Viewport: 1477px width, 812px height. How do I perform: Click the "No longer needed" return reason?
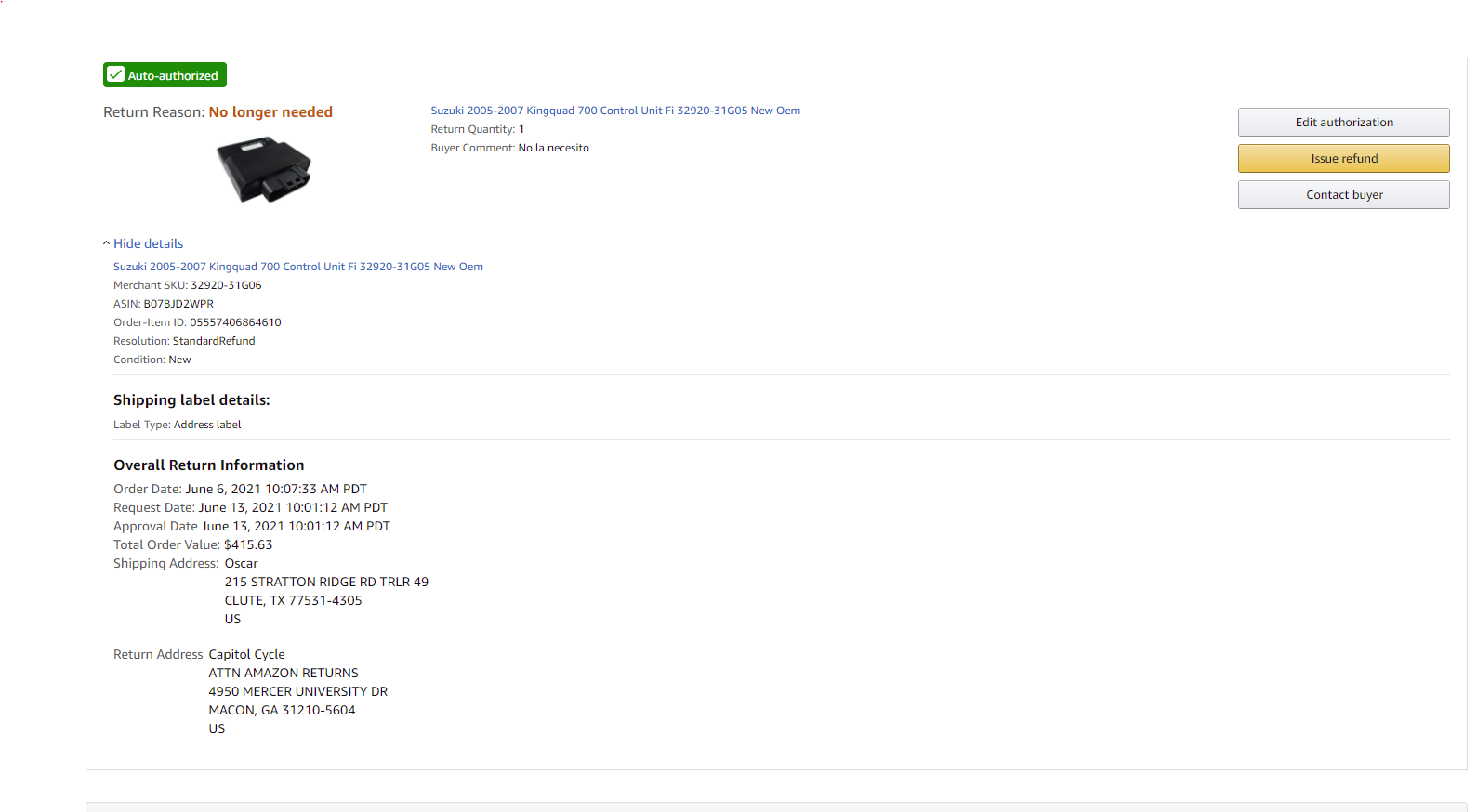click(x=270, y=112)
